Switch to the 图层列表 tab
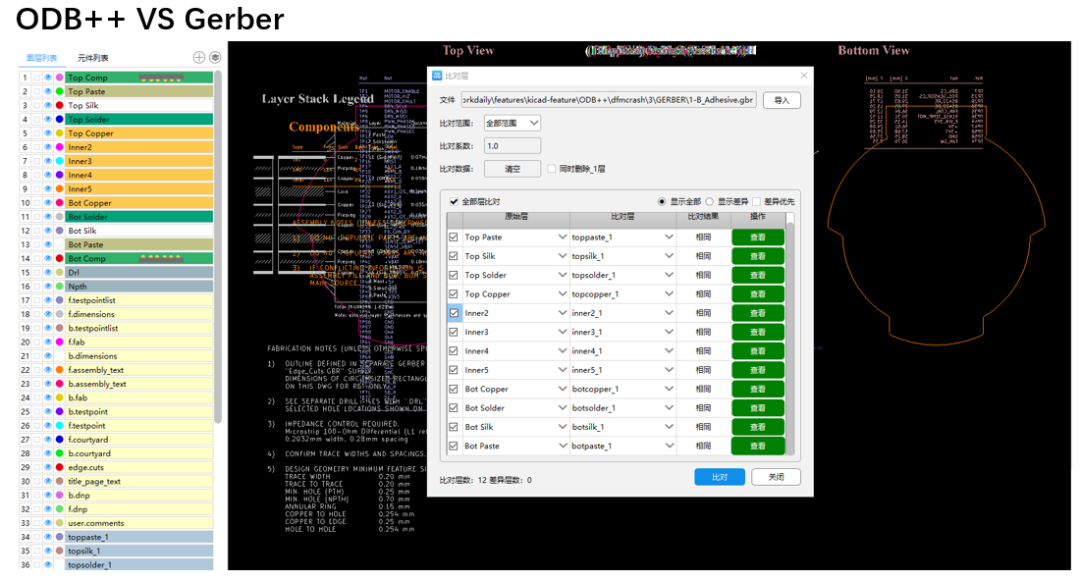 pyautogui.click(x=41, y=58)
